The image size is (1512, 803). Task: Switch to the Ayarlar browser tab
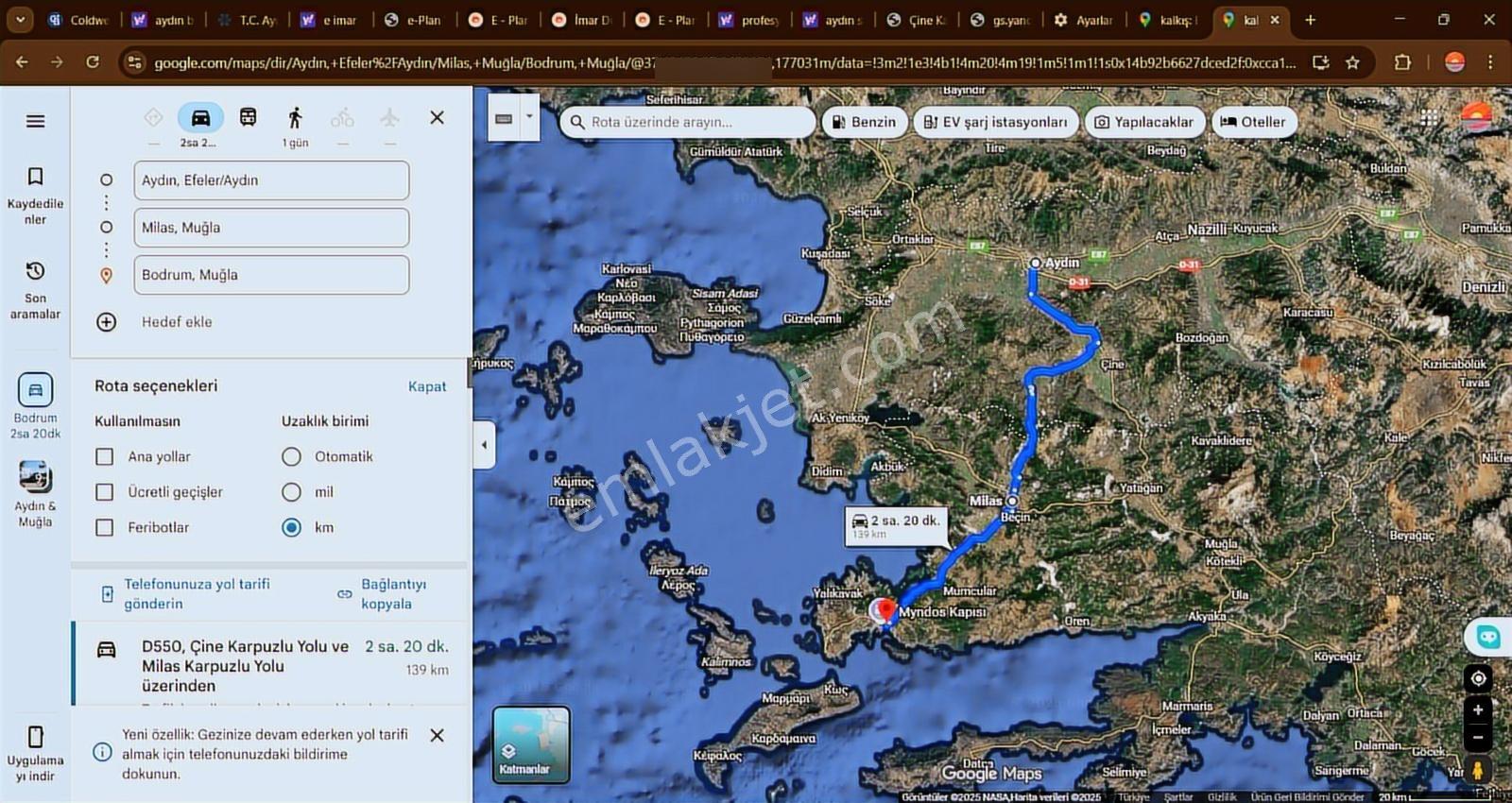pos(1084,20)
